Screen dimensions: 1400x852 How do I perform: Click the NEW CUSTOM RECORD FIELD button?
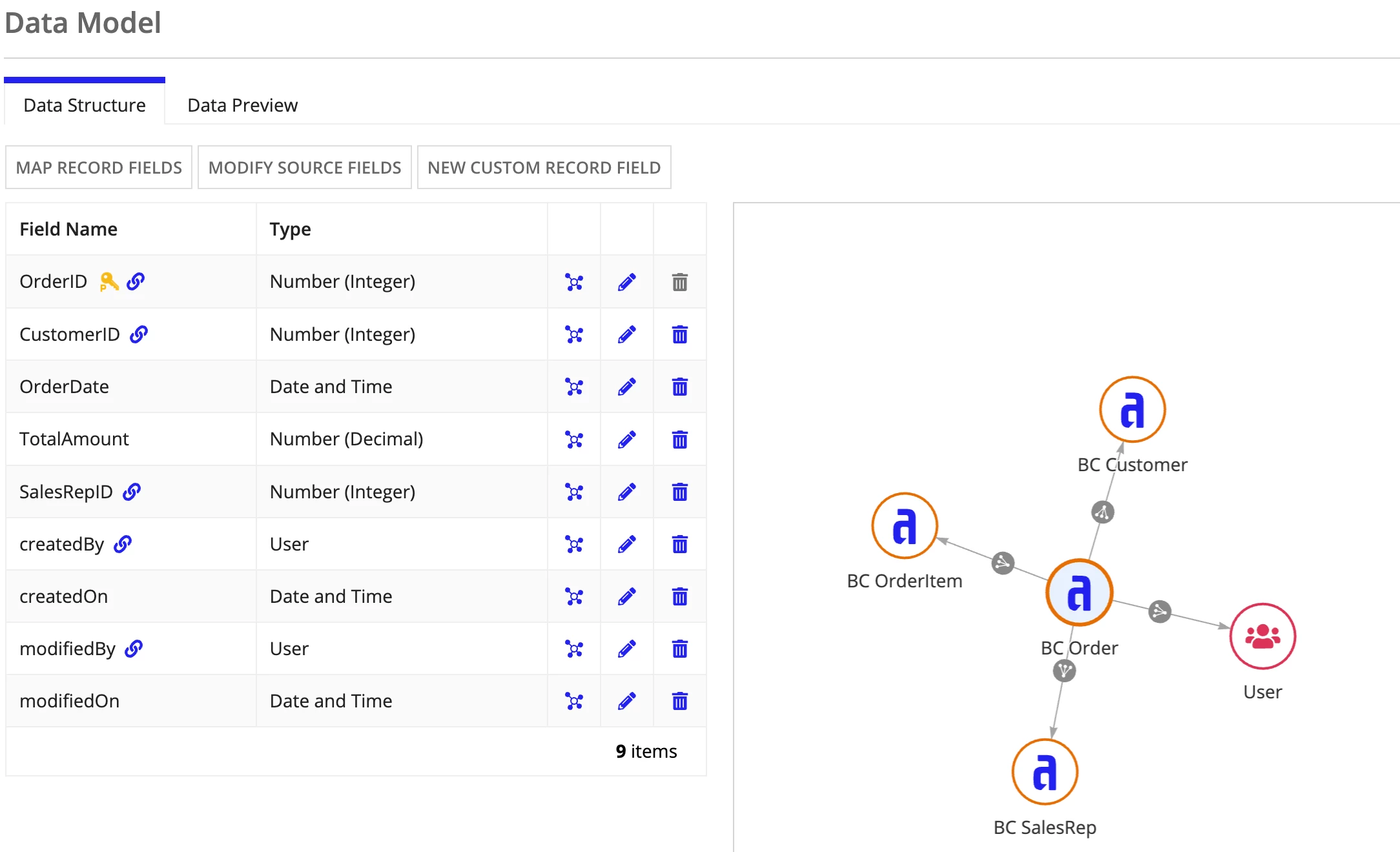tap(544, 168)
